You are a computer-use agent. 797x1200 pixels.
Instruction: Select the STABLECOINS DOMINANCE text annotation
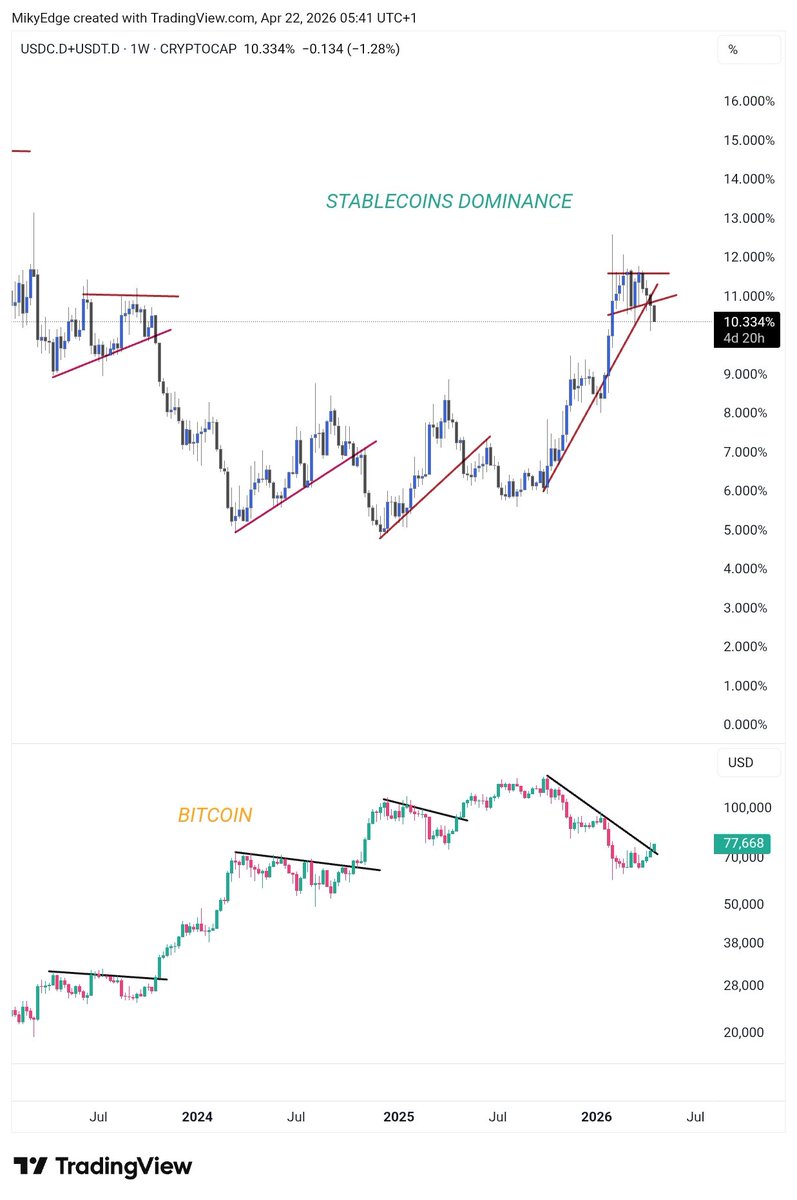coord(449,202)
